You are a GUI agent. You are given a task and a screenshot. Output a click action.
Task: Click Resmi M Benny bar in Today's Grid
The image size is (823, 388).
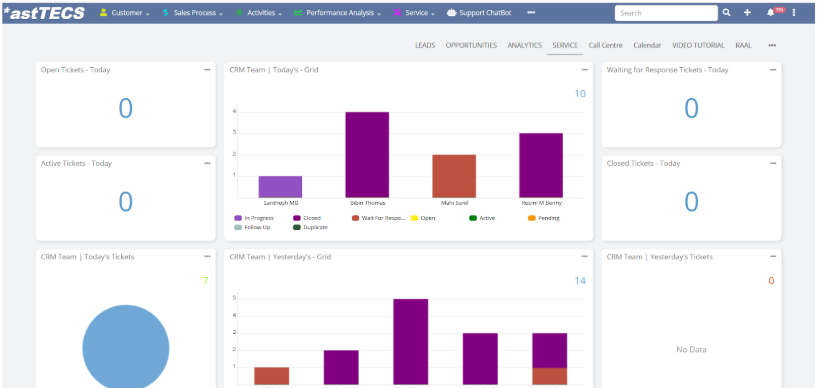coord(541,165)
